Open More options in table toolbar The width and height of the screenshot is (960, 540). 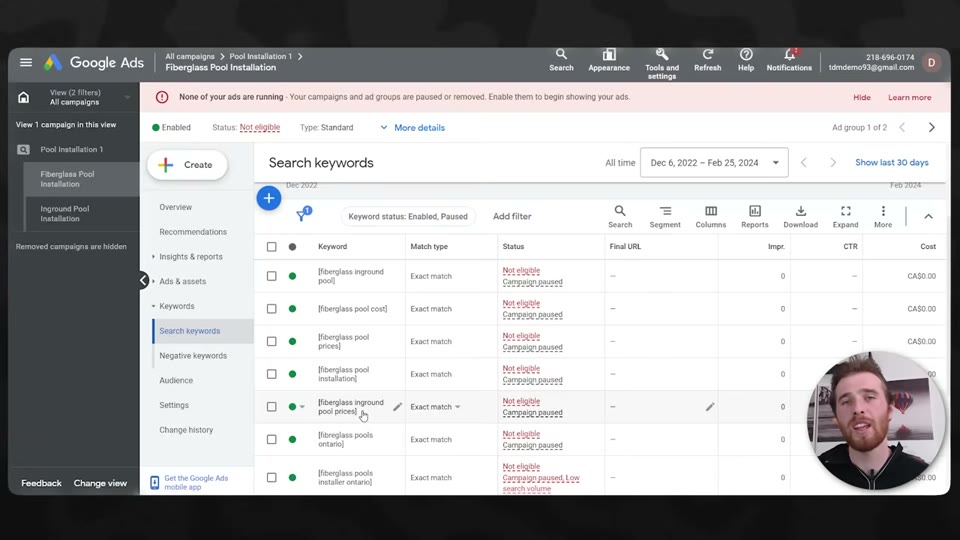pos(883,217)
